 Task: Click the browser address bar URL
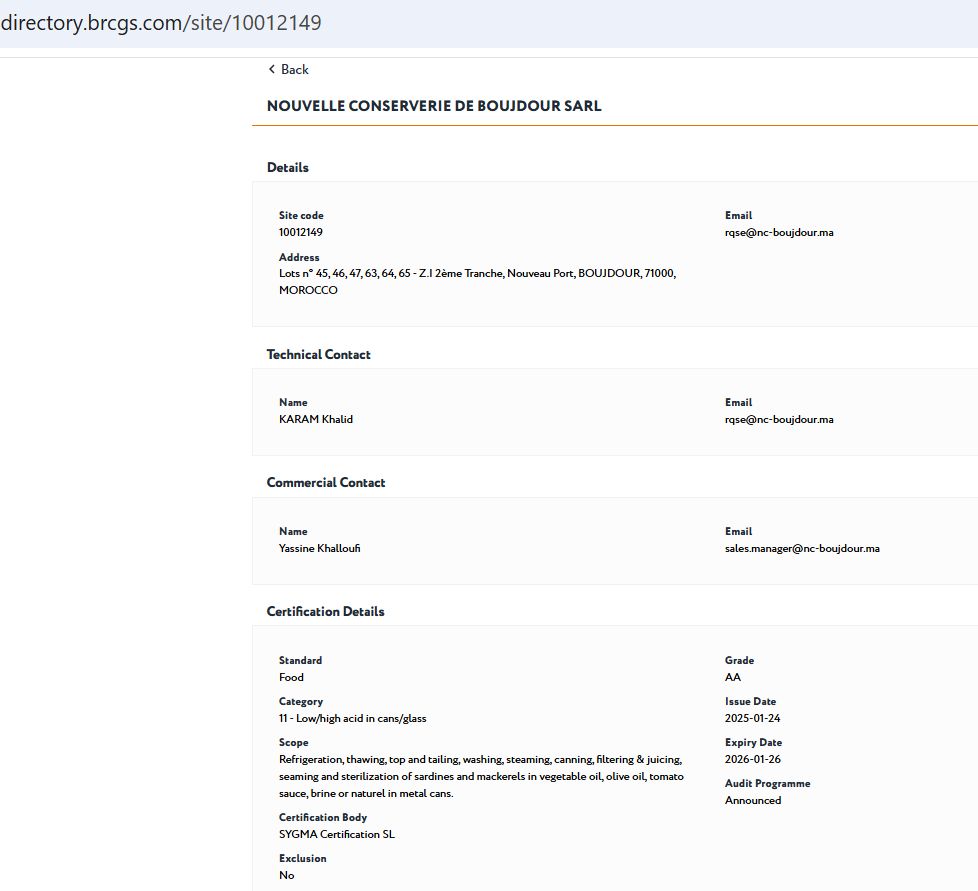(x=161, y=22)
